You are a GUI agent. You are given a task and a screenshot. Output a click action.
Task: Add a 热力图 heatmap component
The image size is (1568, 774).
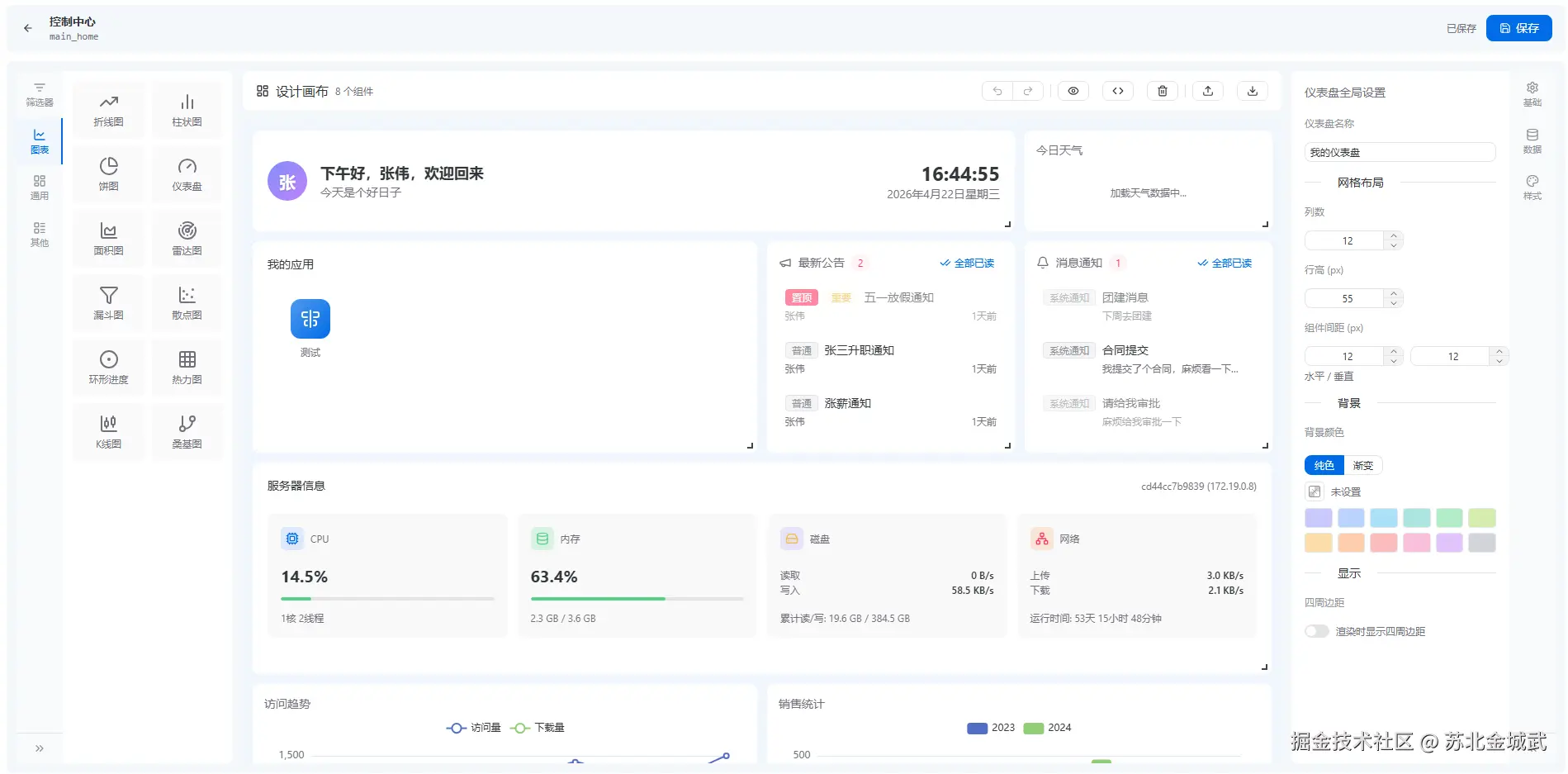pos(187,368)
